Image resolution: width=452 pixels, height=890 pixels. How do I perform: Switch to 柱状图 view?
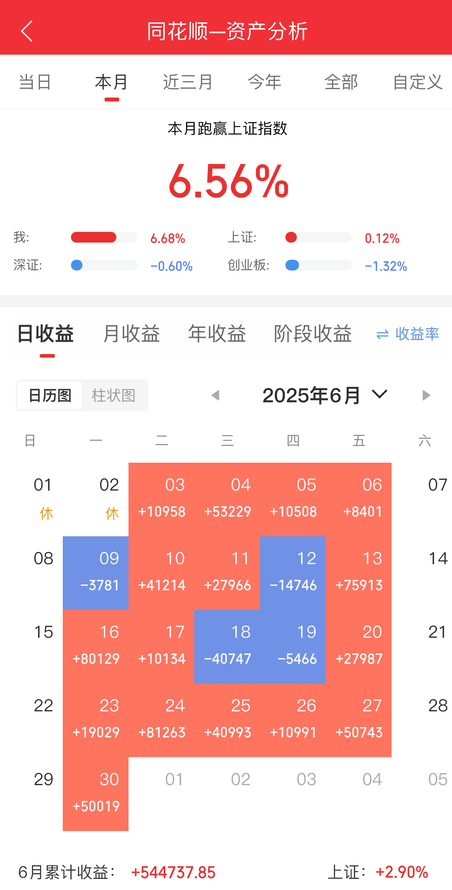(114, 396)
